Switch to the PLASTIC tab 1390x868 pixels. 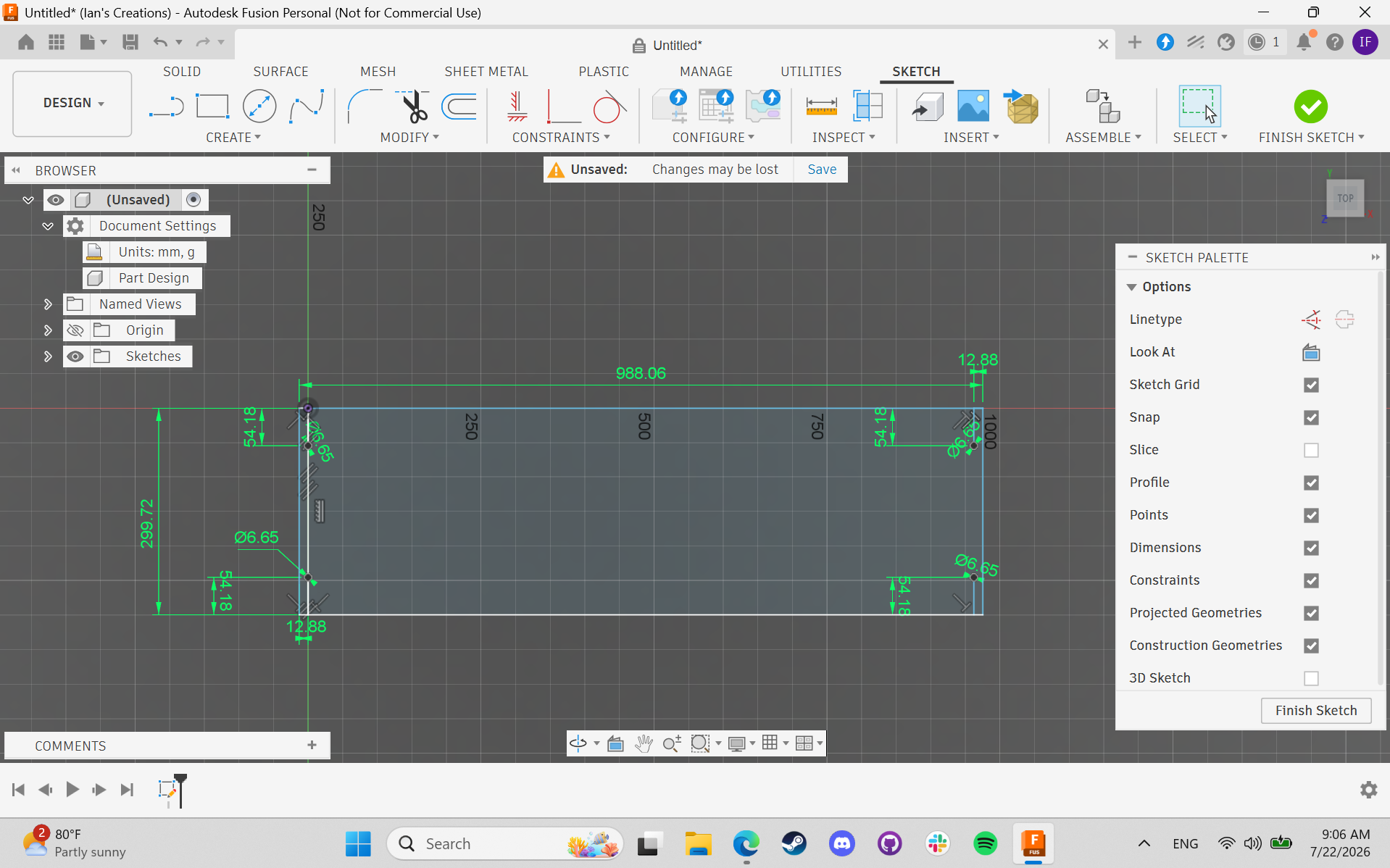point(604,71)
